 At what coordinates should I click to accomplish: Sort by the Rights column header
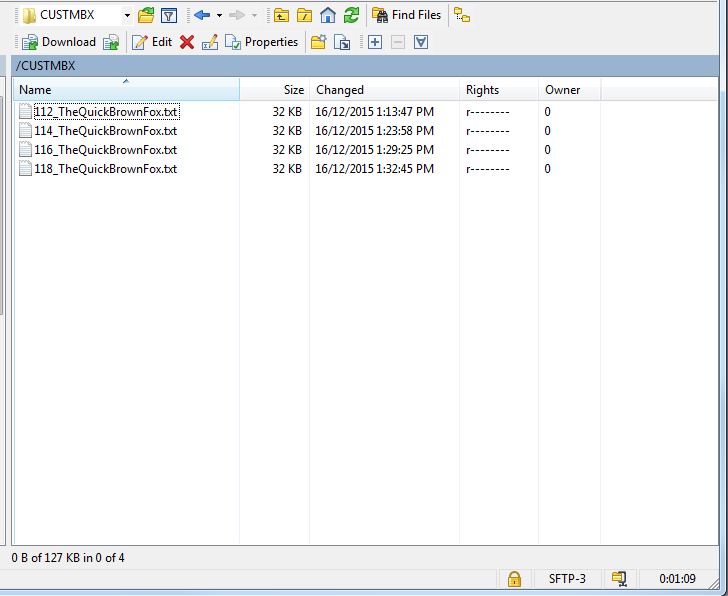[x=499, y=90]
